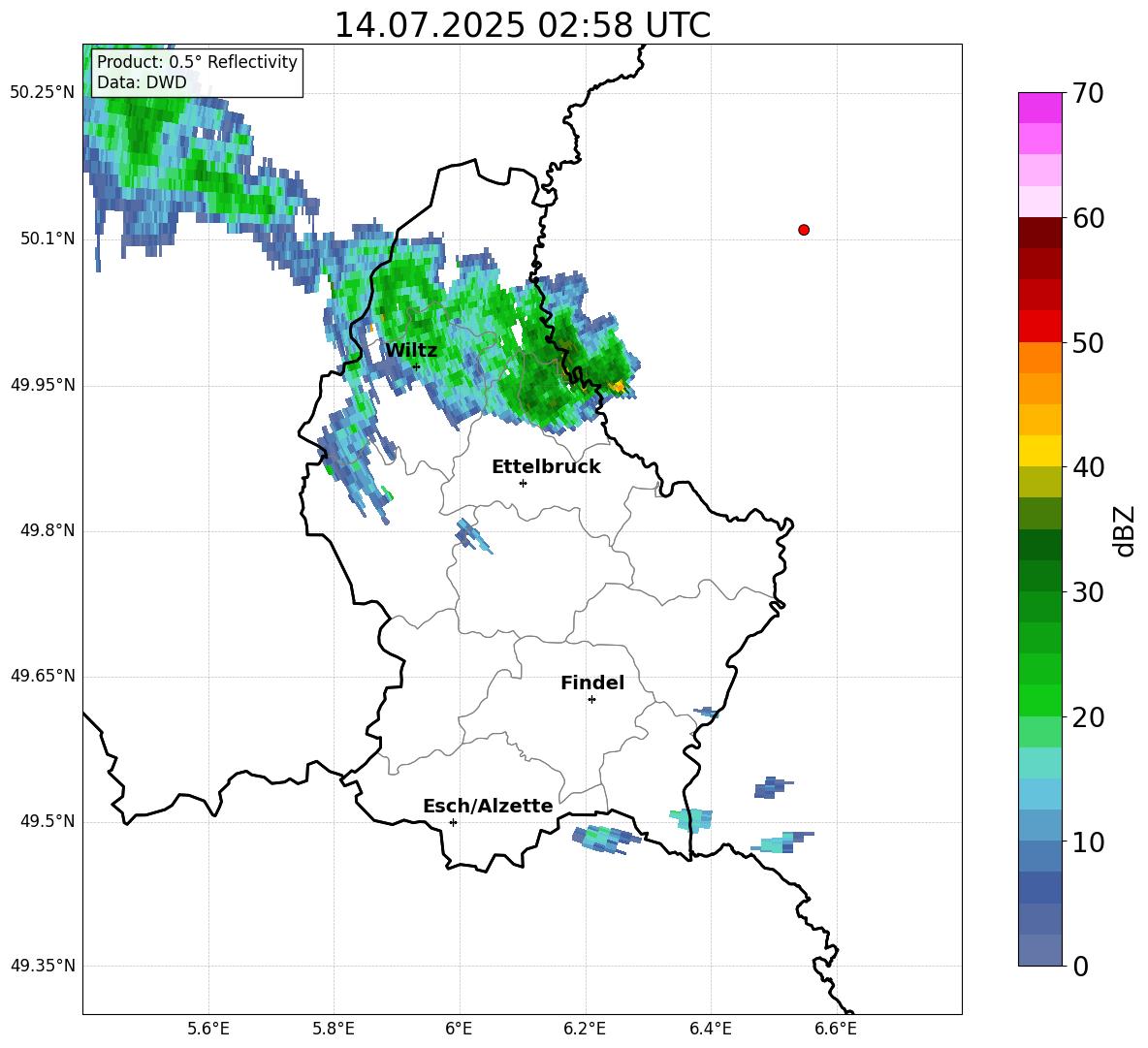Click the yellow-orange high reflectivity core
The image size is (1148, 1048).
point(618,386)
